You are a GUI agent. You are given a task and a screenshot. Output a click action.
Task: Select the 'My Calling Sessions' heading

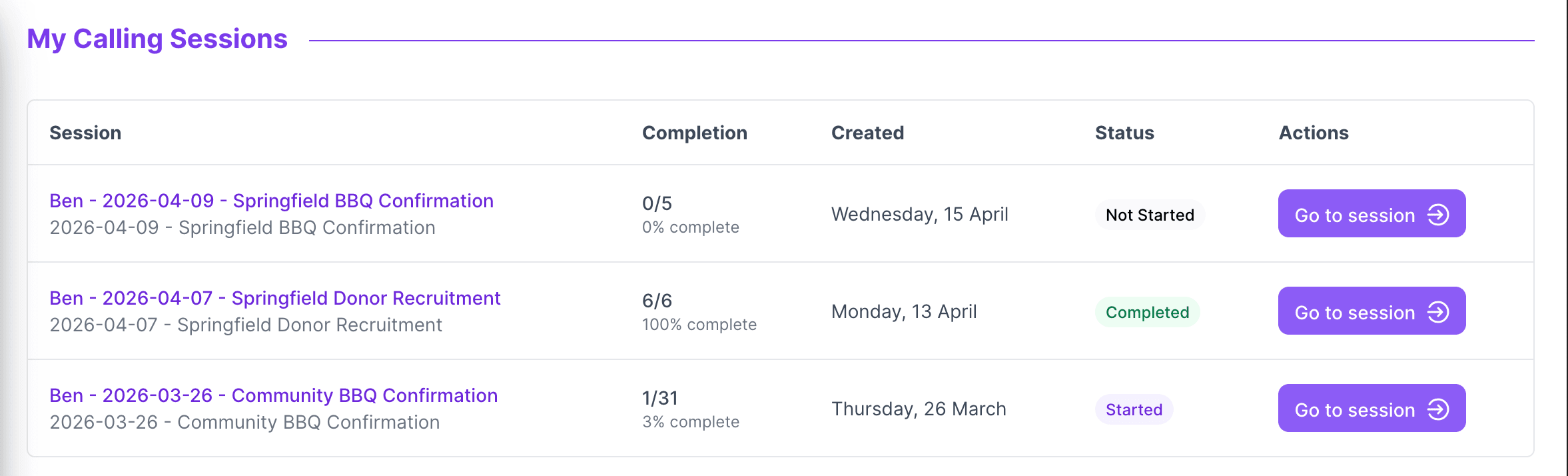(x=157, y=39)
